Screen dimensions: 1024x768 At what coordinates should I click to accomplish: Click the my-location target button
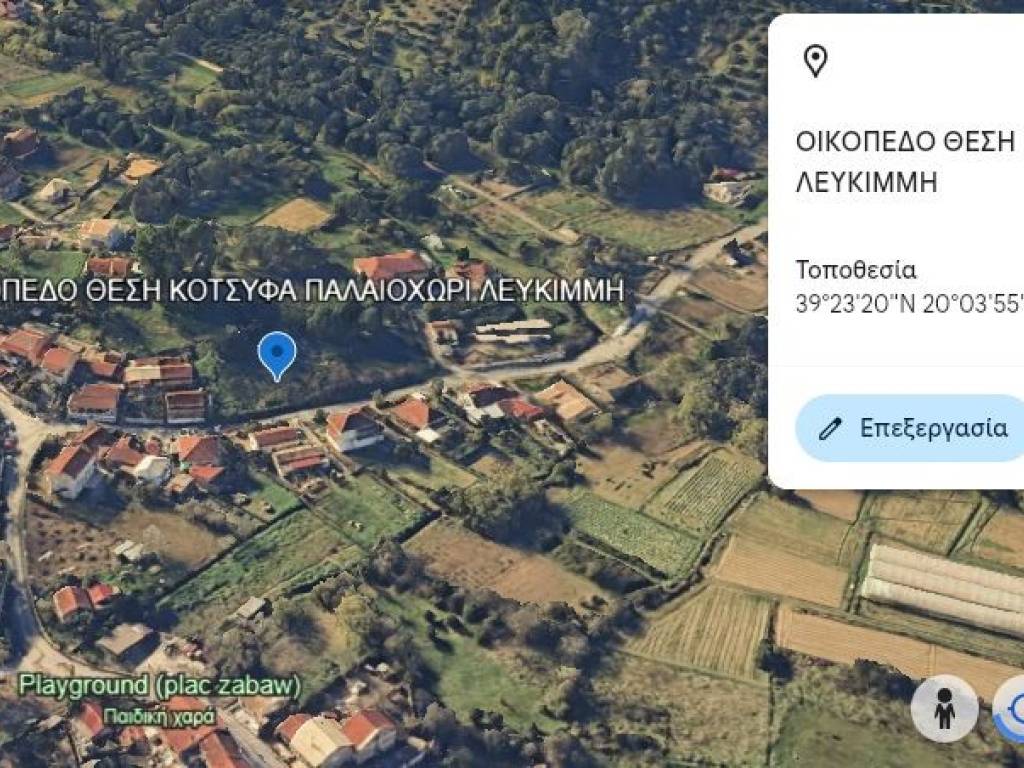point(1010,709)
